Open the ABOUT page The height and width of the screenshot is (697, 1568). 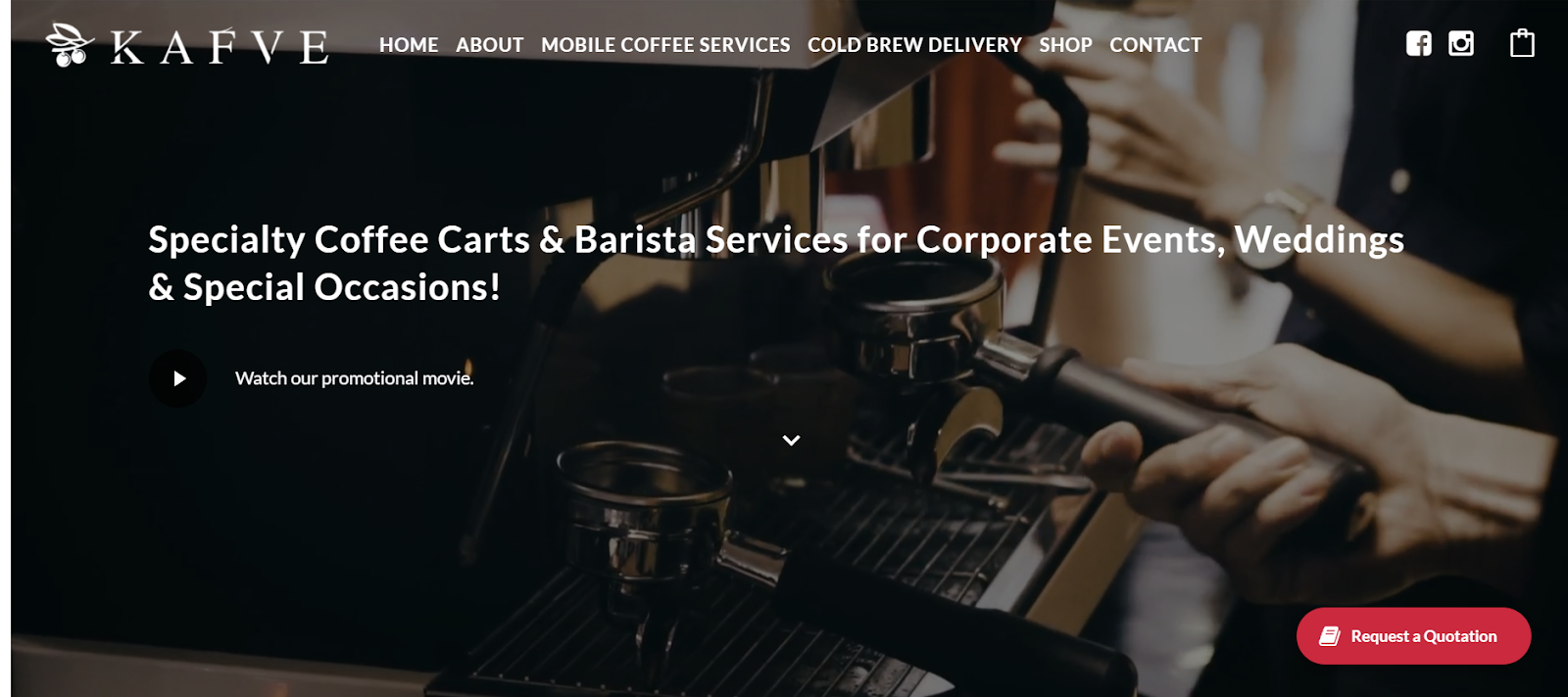tap(489, 45)
